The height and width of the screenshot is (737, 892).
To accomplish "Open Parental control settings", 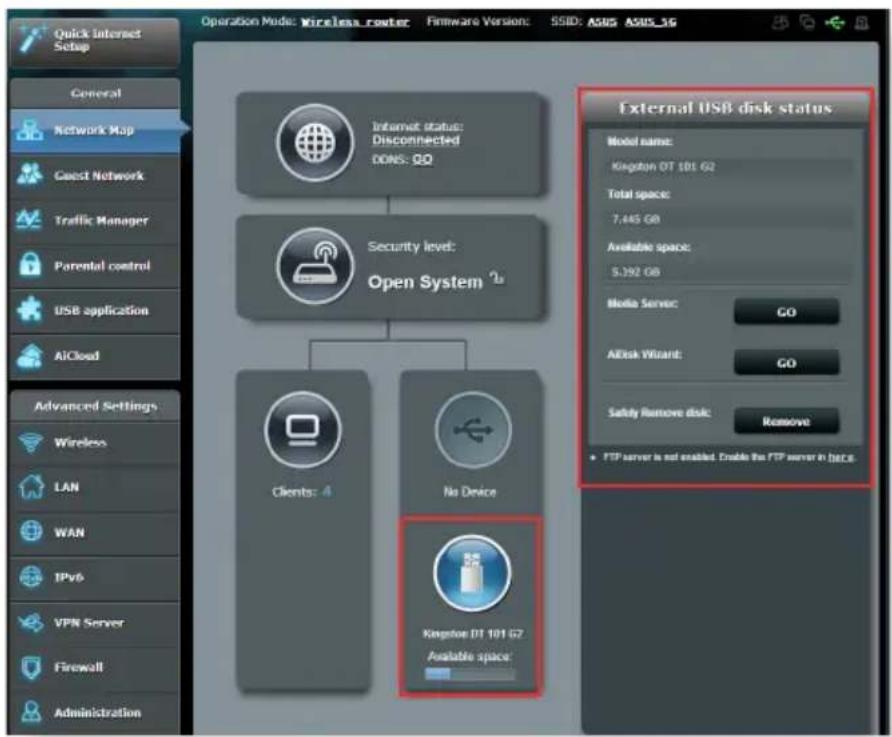I will [96, 266].
